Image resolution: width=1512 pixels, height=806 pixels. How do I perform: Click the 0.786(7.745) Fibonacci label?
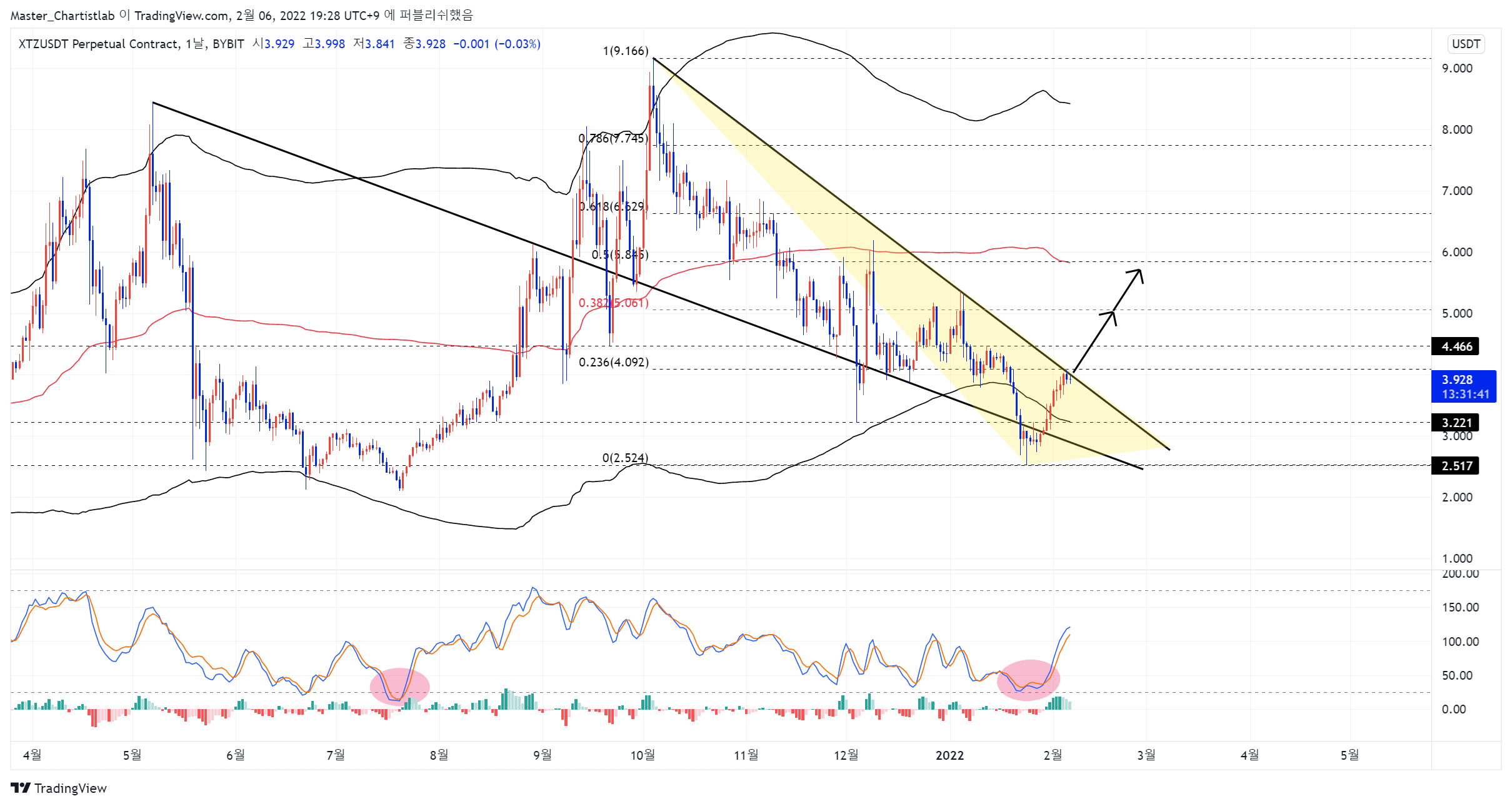click(613, 138)
